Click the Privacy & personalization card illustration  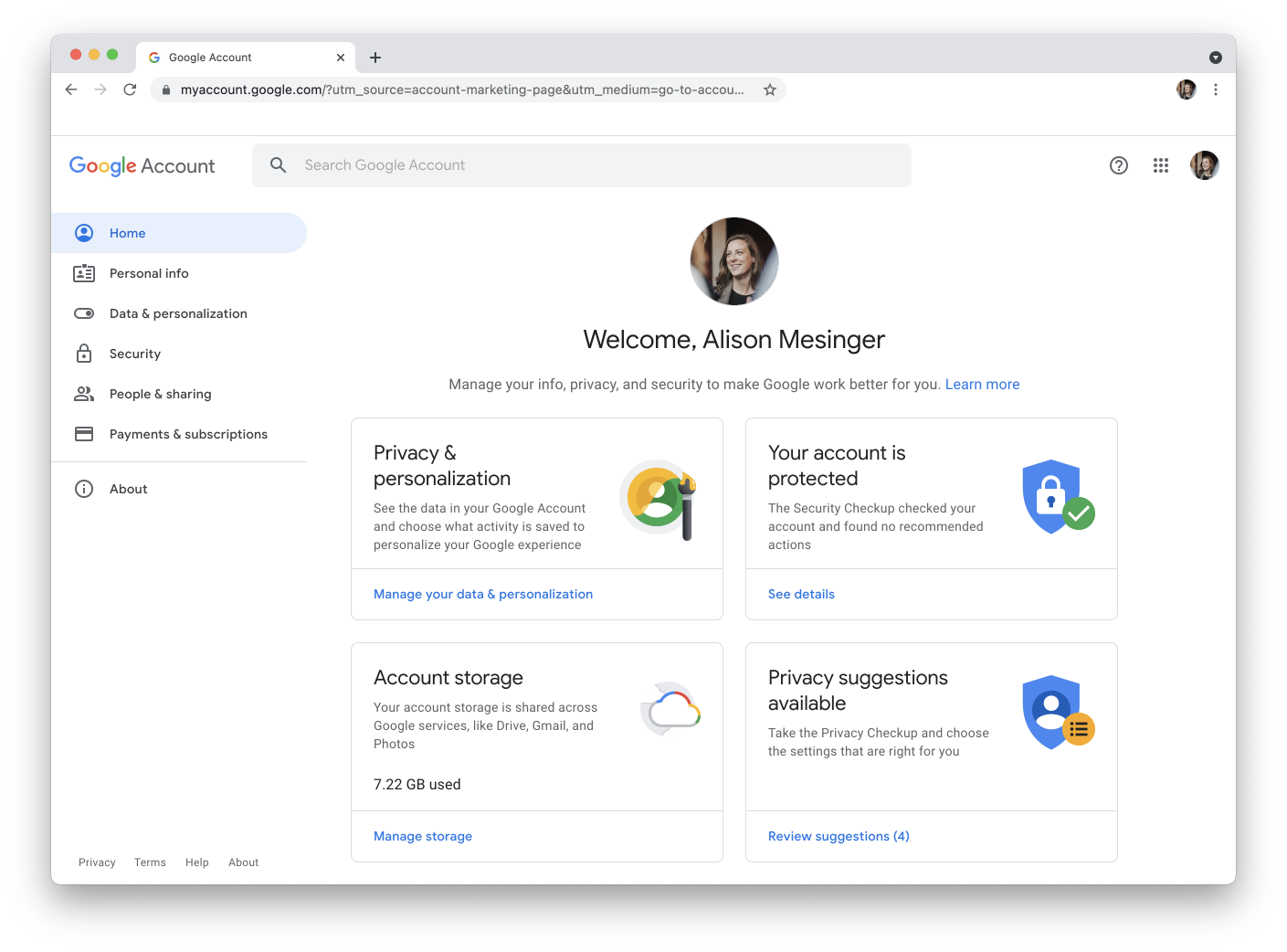click(659, 499)
